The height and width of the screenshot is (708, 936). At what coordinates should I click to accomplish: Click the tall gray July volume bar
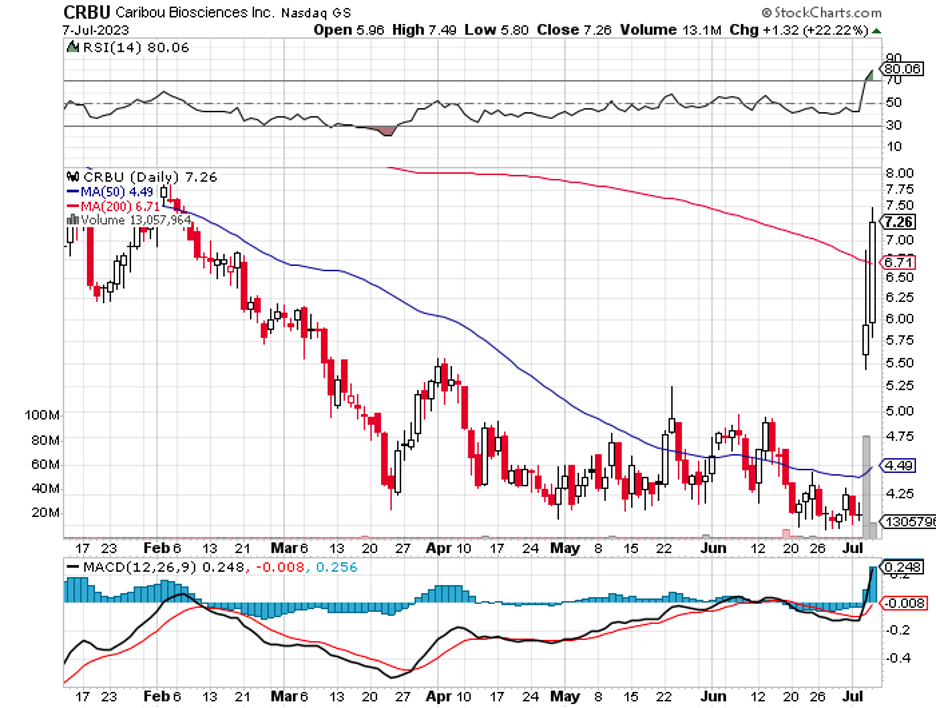coord(866,486)
